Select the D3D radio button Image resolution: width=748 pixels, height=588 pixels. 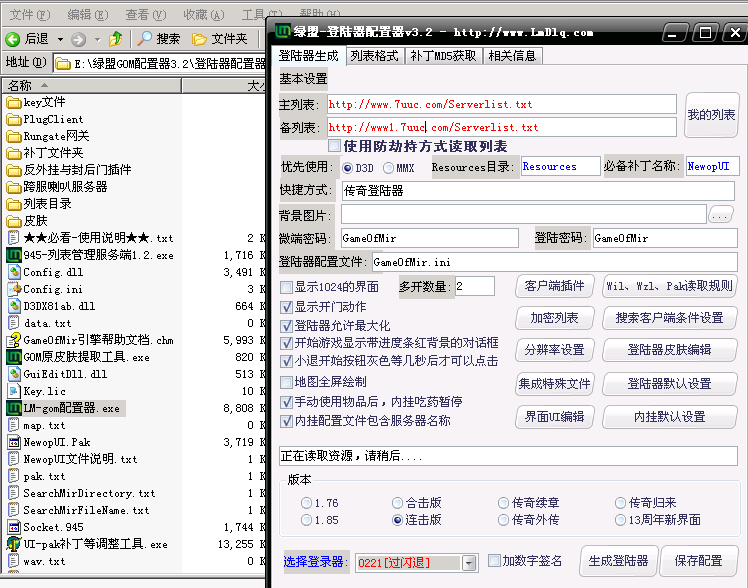pyautogui.click(x=347, y=168)
